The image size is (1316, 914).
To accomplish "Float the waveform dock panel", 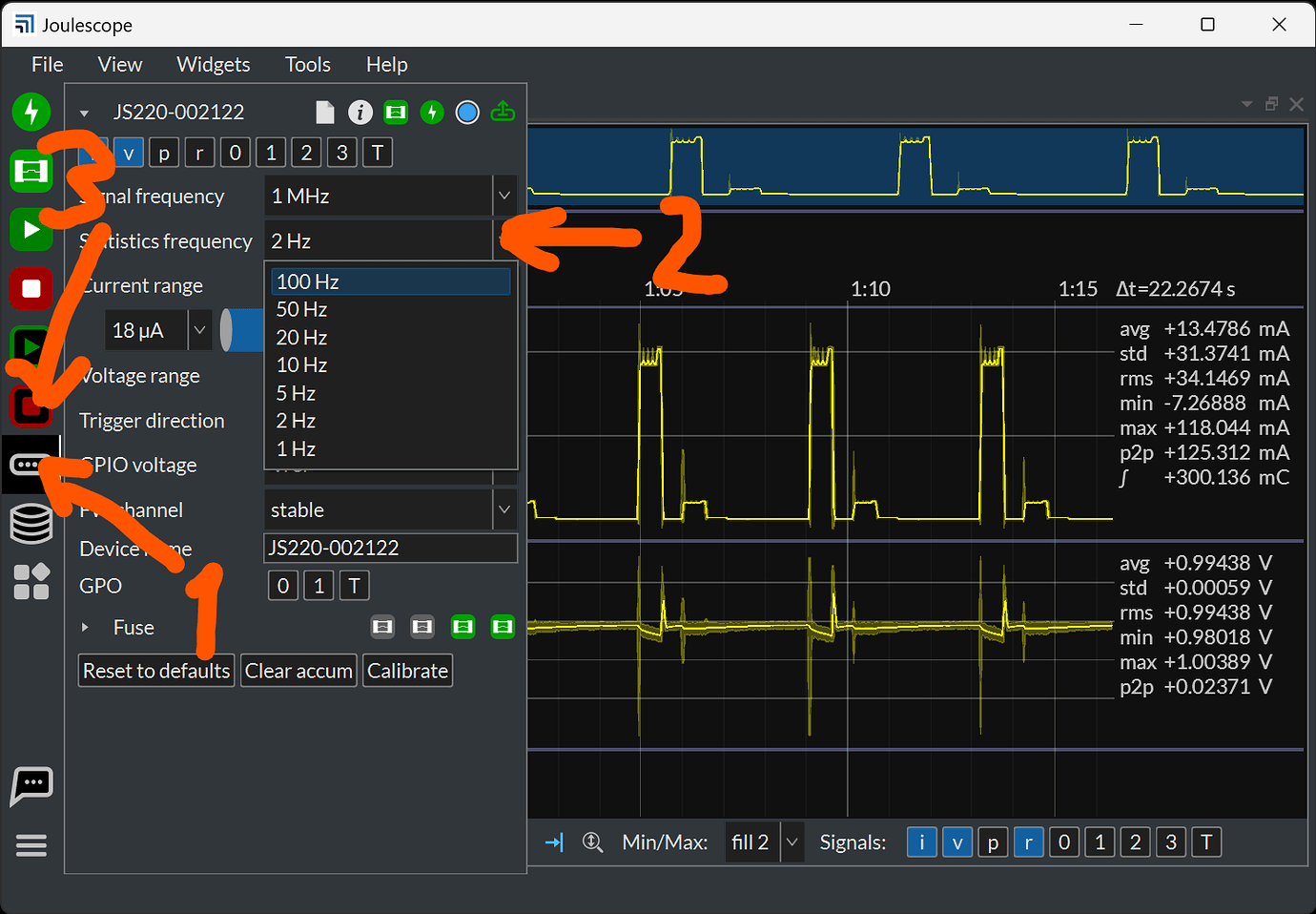I will click(x=1271, y=104).
